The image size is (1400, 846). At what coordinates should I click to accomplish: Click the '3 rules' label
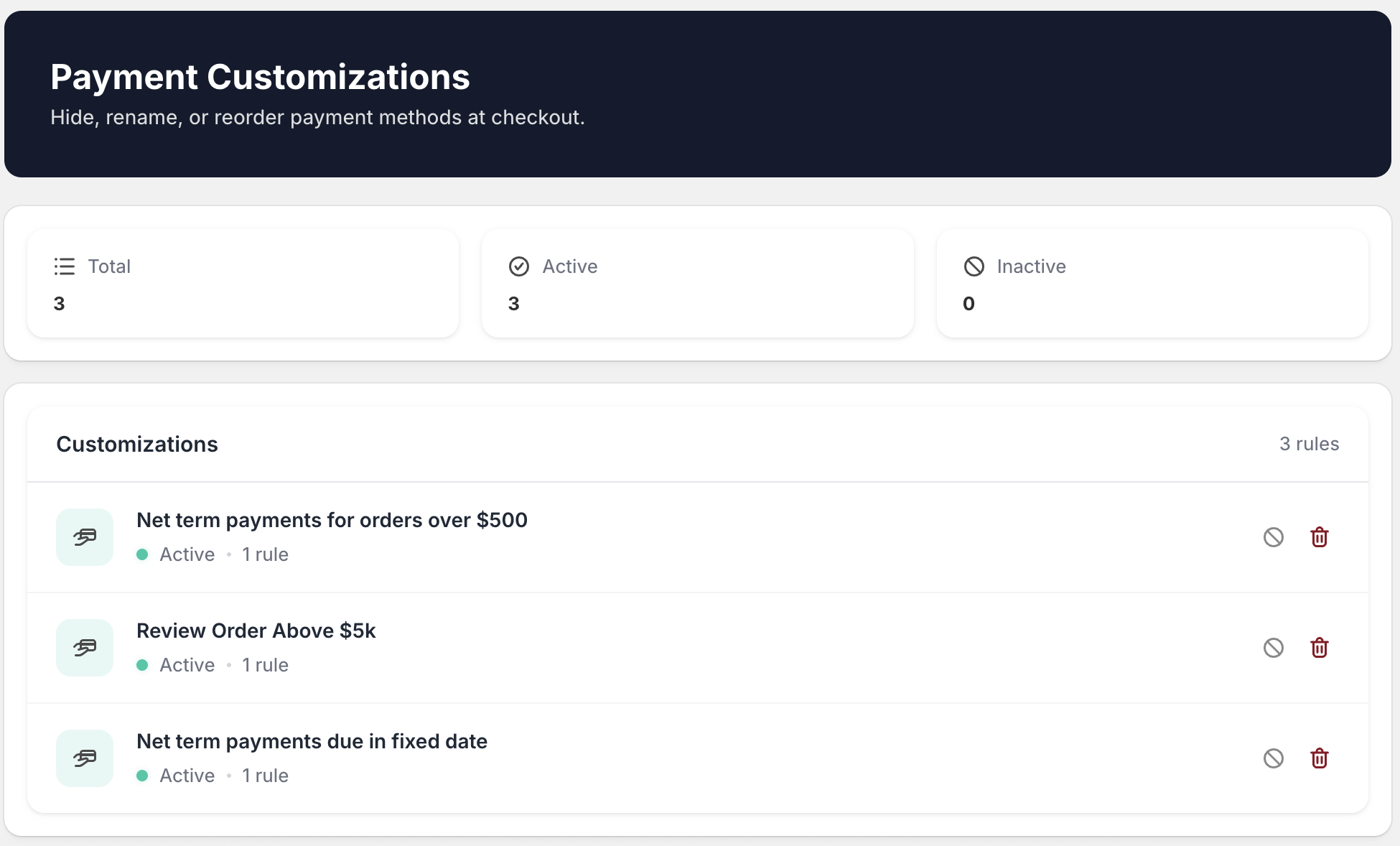coord(1308,444)
